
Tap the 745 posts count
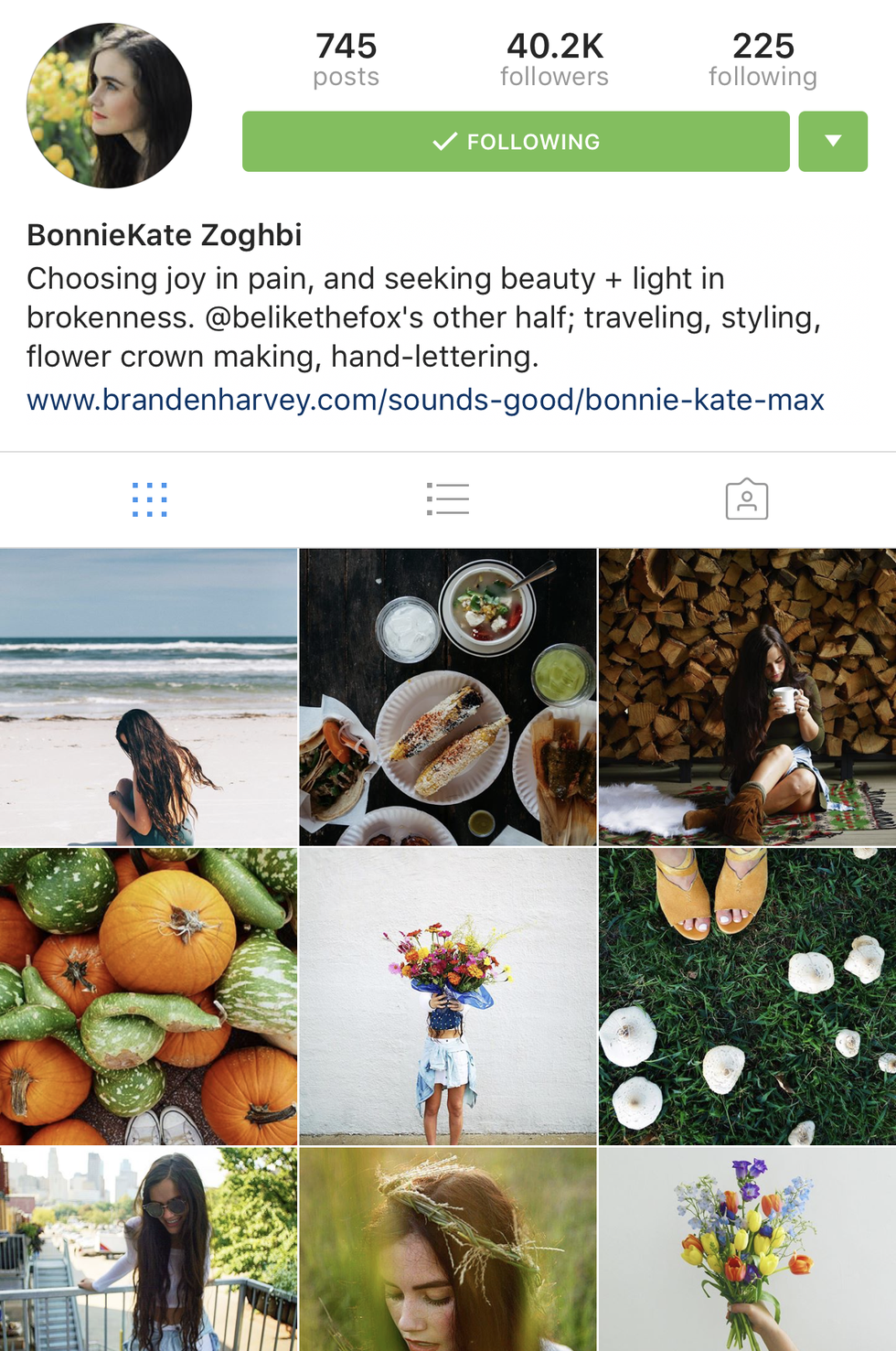tap(346, 59)
